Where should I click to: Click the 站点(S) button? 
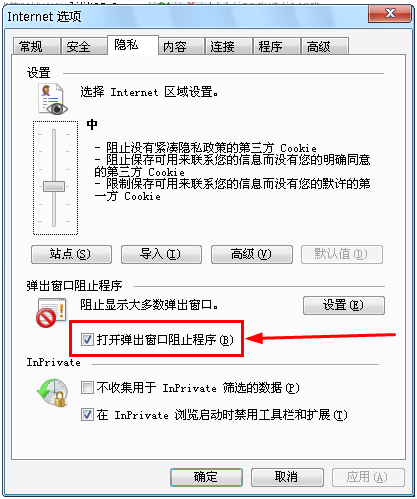71,254
